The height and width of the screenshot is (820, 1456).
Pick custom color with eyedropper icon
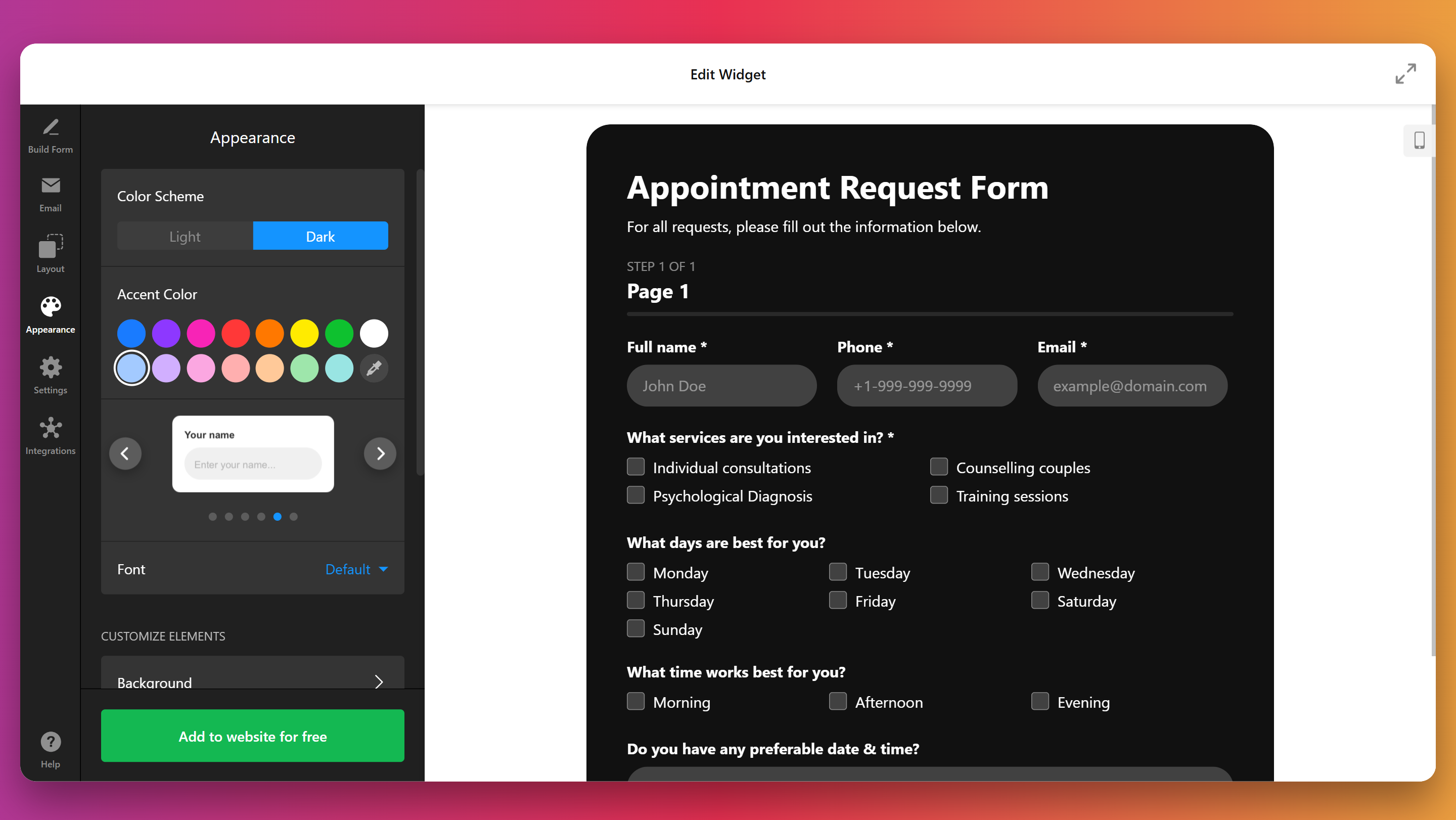coord(374,369)
